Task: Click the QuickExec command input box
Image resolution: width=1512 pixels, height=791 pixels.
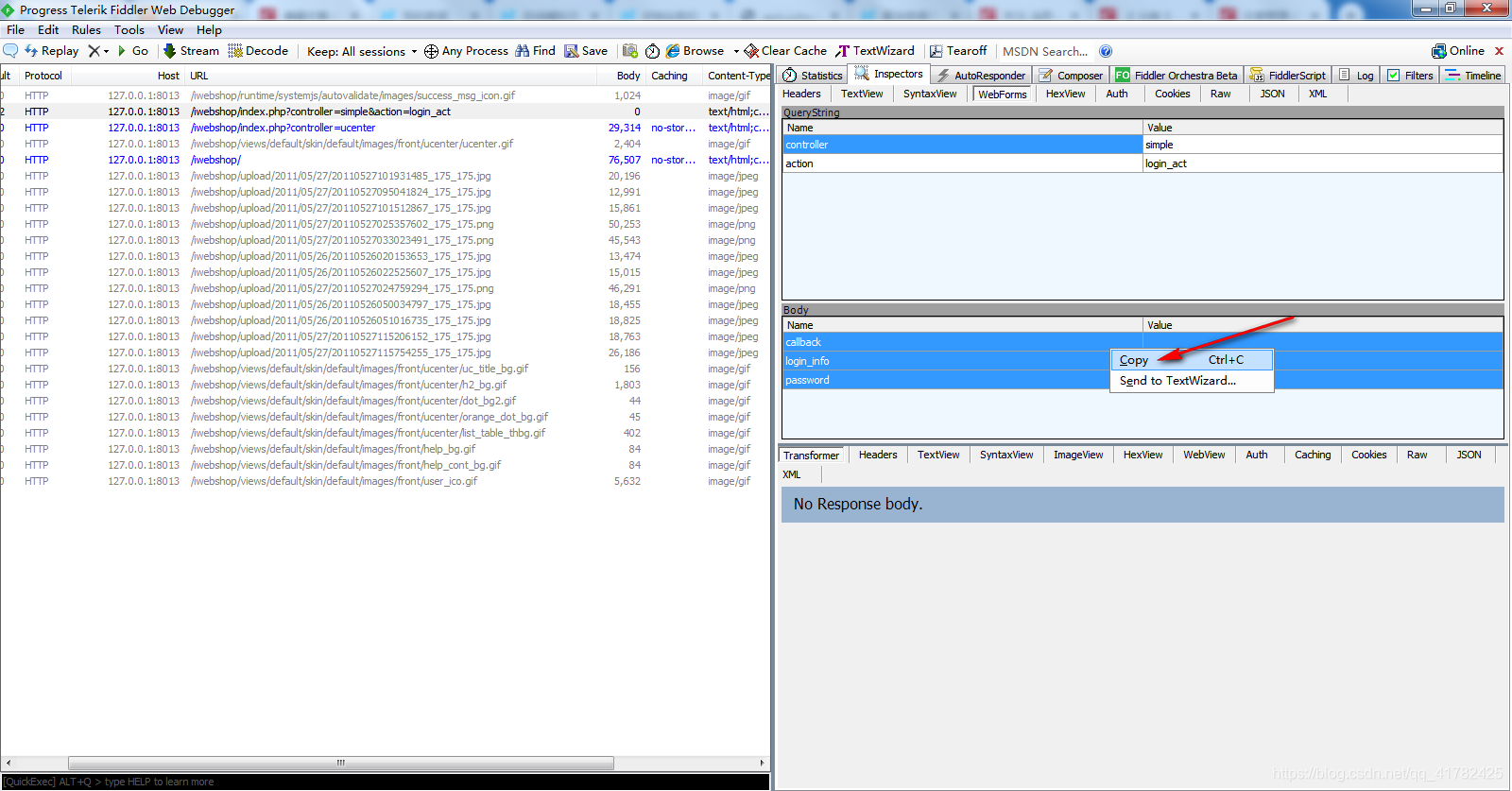Action: pyautogui.click(x=386, y=782)
